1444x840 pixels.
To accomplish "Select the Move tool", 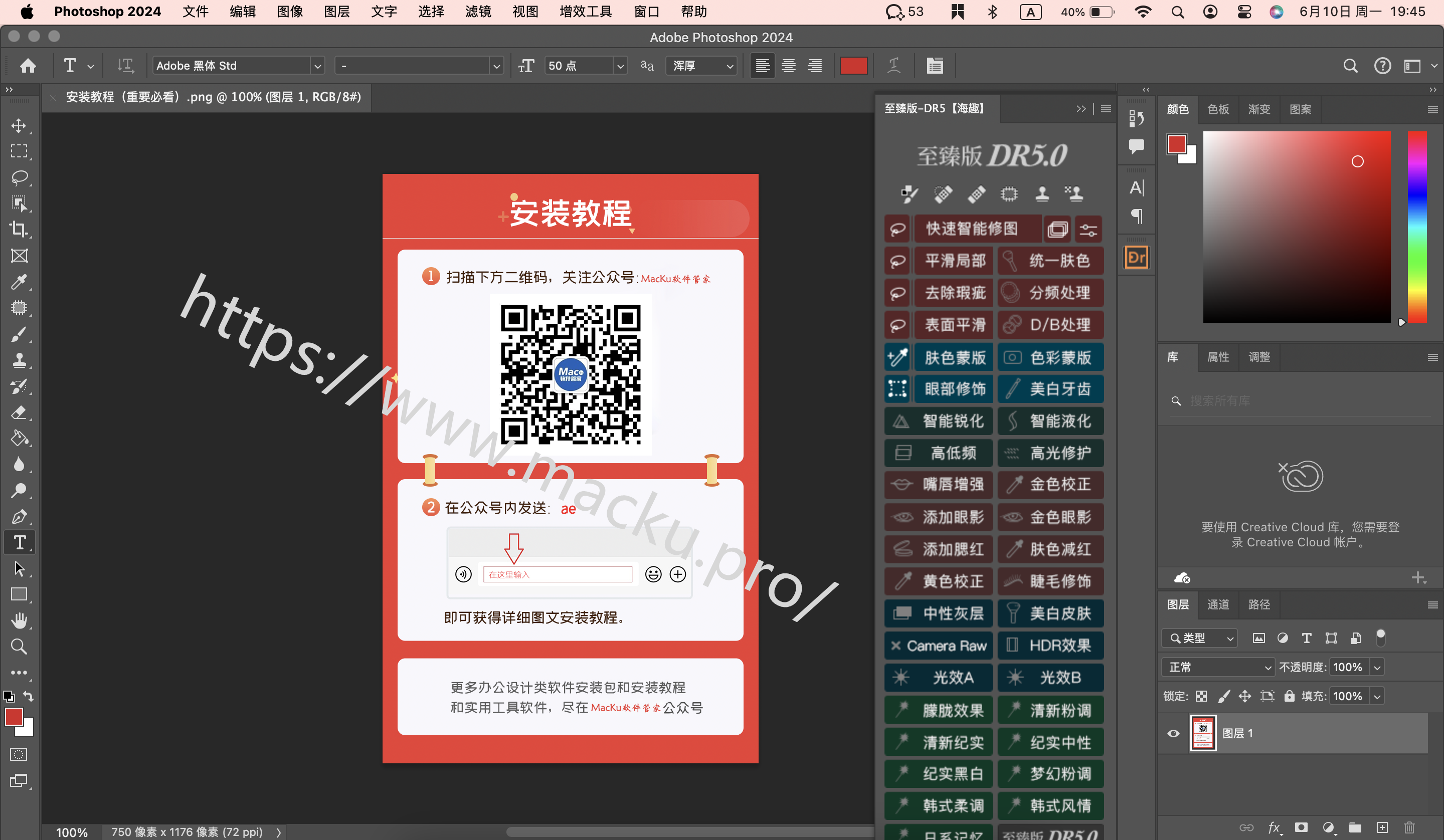I will [20, 125].
